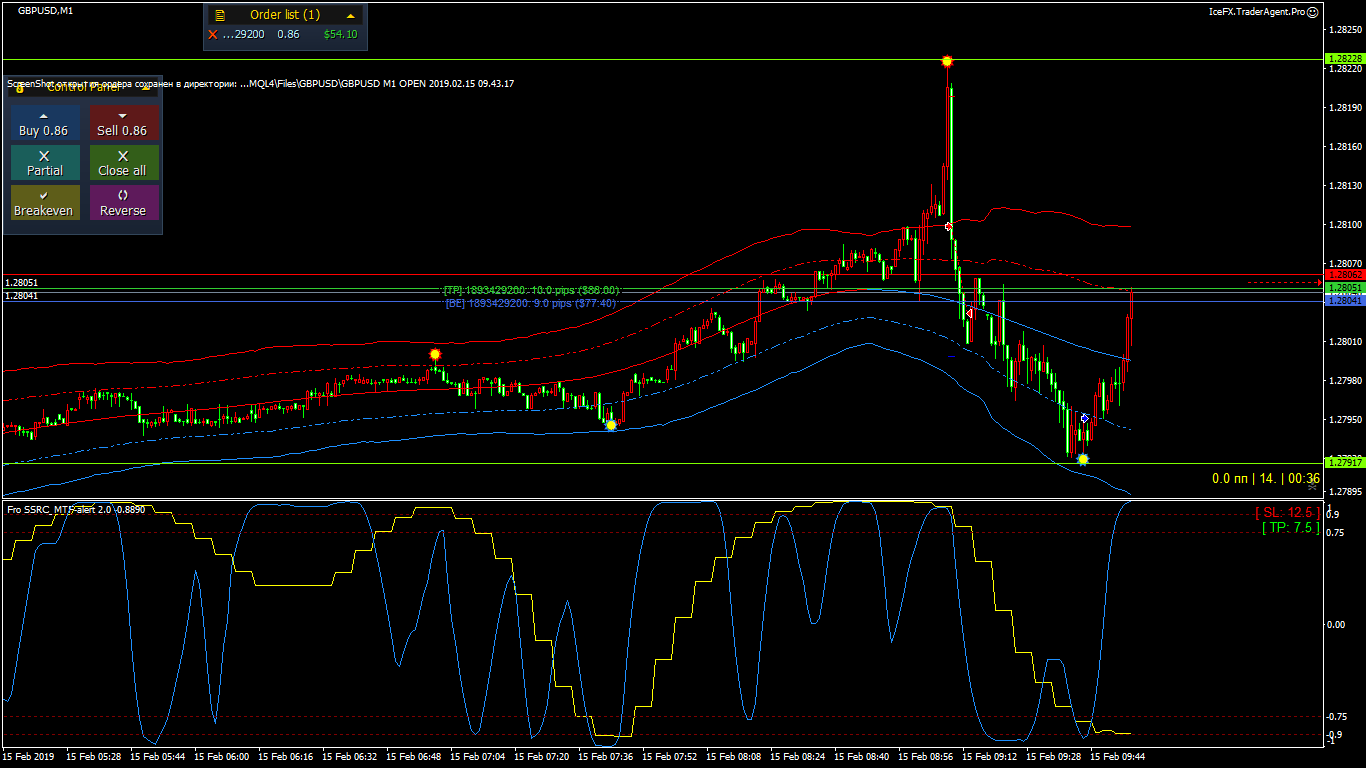
Task: Close order ...29200 with the red X
Action: [x=212, y=34]
